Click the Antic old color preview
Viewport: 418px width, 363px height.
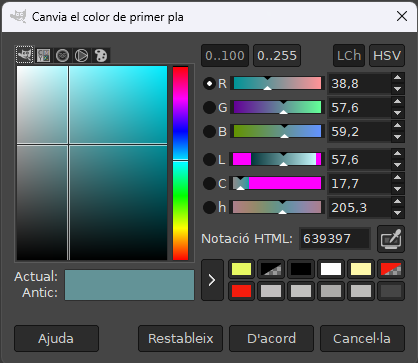(x=129, y=293)
